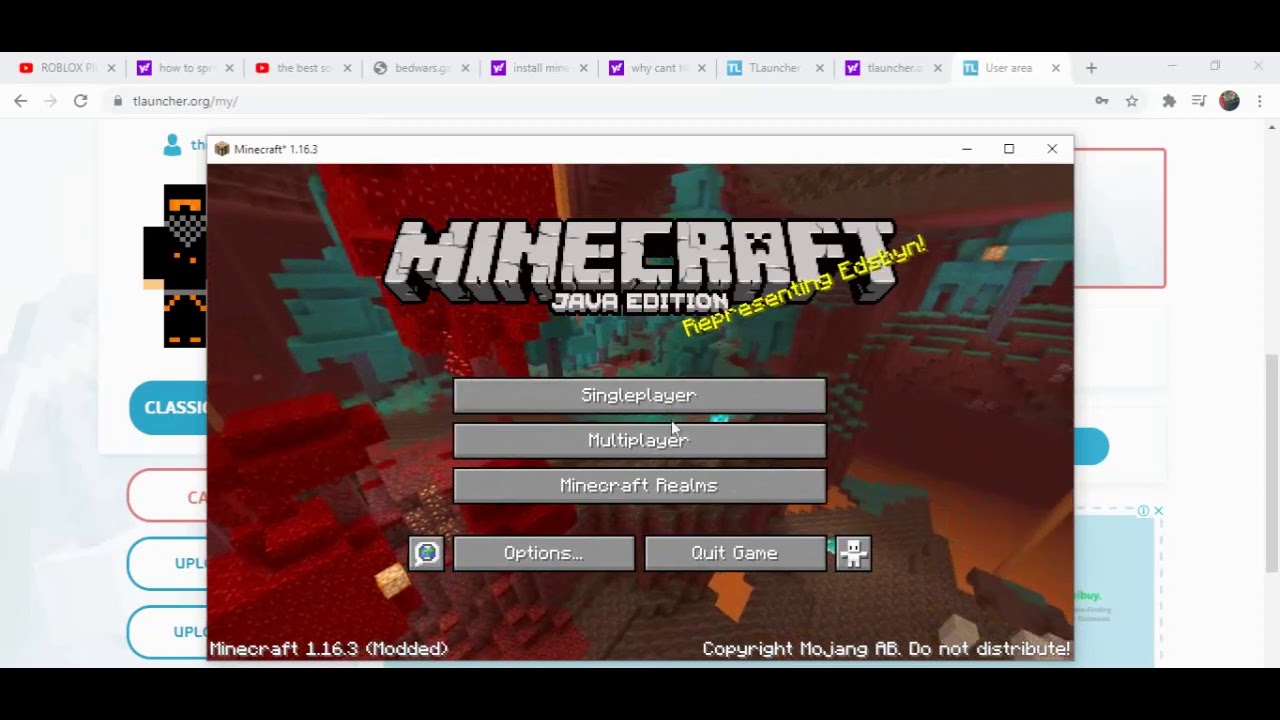
Task: Open Chrome three-dot menu
Action: [x=1260, y=101]
